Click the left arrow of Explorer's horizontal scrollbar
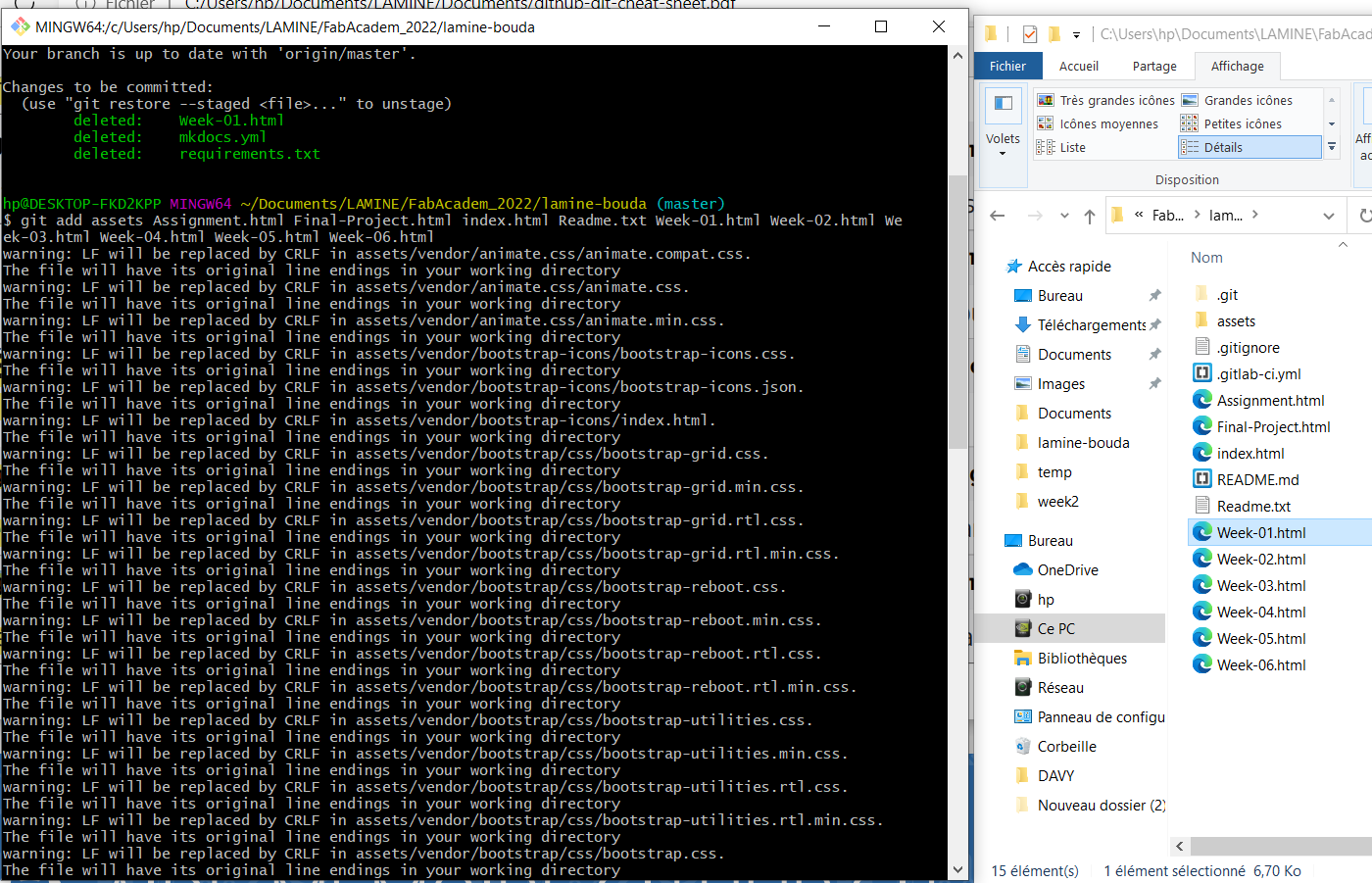This screenshot has width=1372, height=883. (x=1180, y=846)
